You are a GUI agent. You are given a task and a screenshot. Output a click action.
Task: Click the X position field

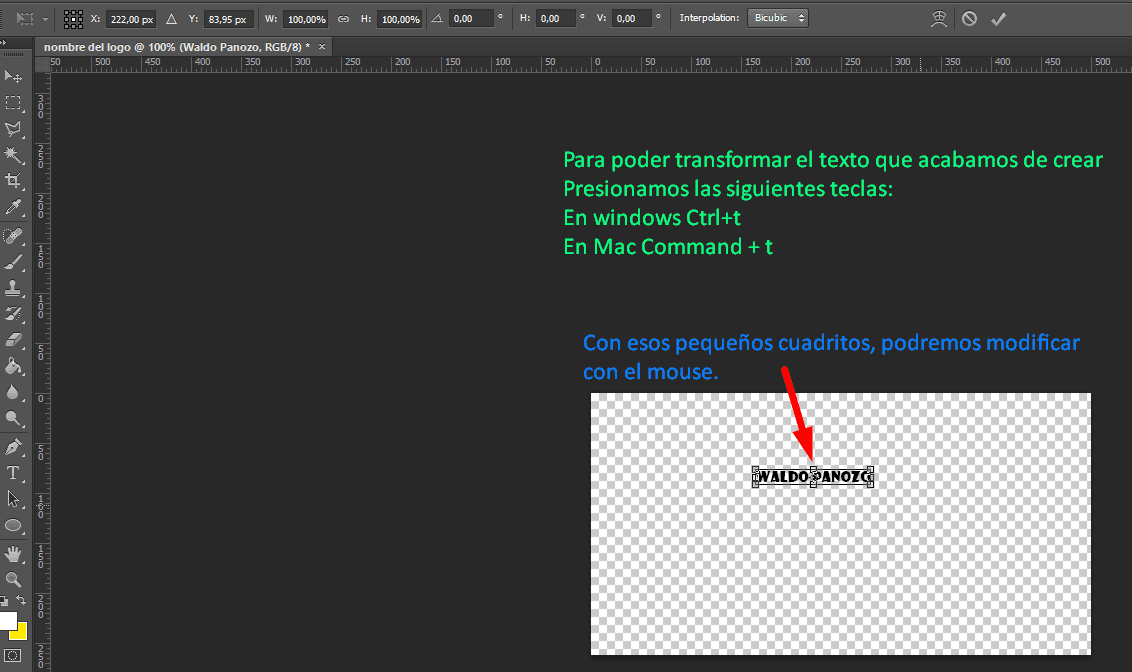pos(131,19)
